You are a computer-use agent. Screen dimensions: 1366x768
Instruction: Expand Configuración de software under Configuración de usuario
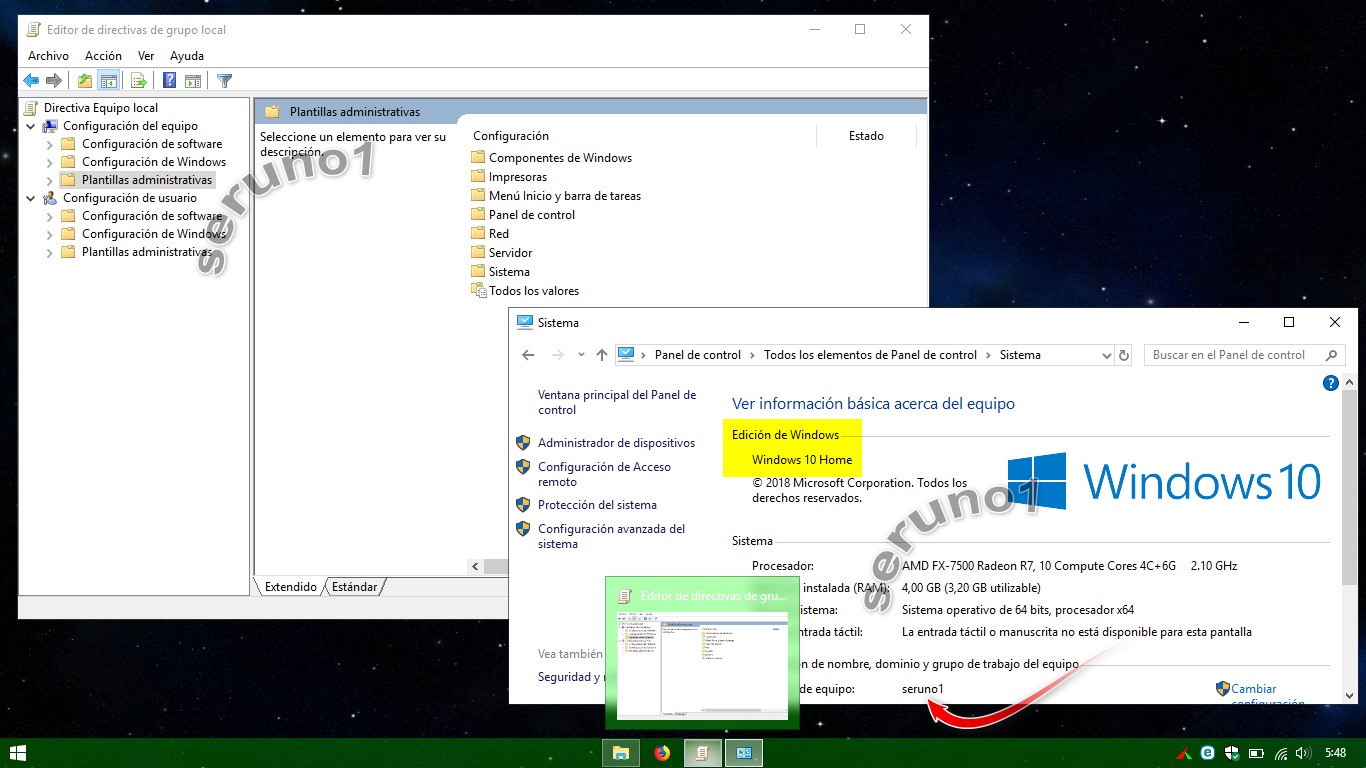[x=50, y=216]
